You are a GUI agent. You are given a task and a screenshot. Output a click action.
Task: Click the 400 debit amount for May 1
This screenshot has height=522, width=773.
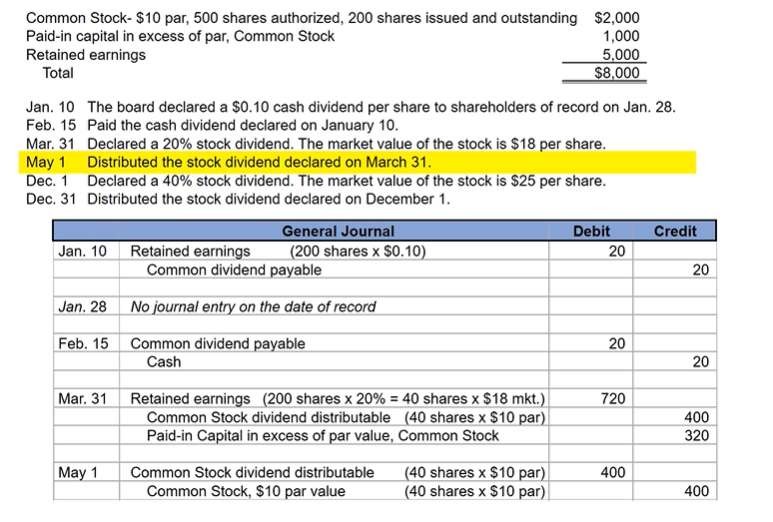coord(612,472)
